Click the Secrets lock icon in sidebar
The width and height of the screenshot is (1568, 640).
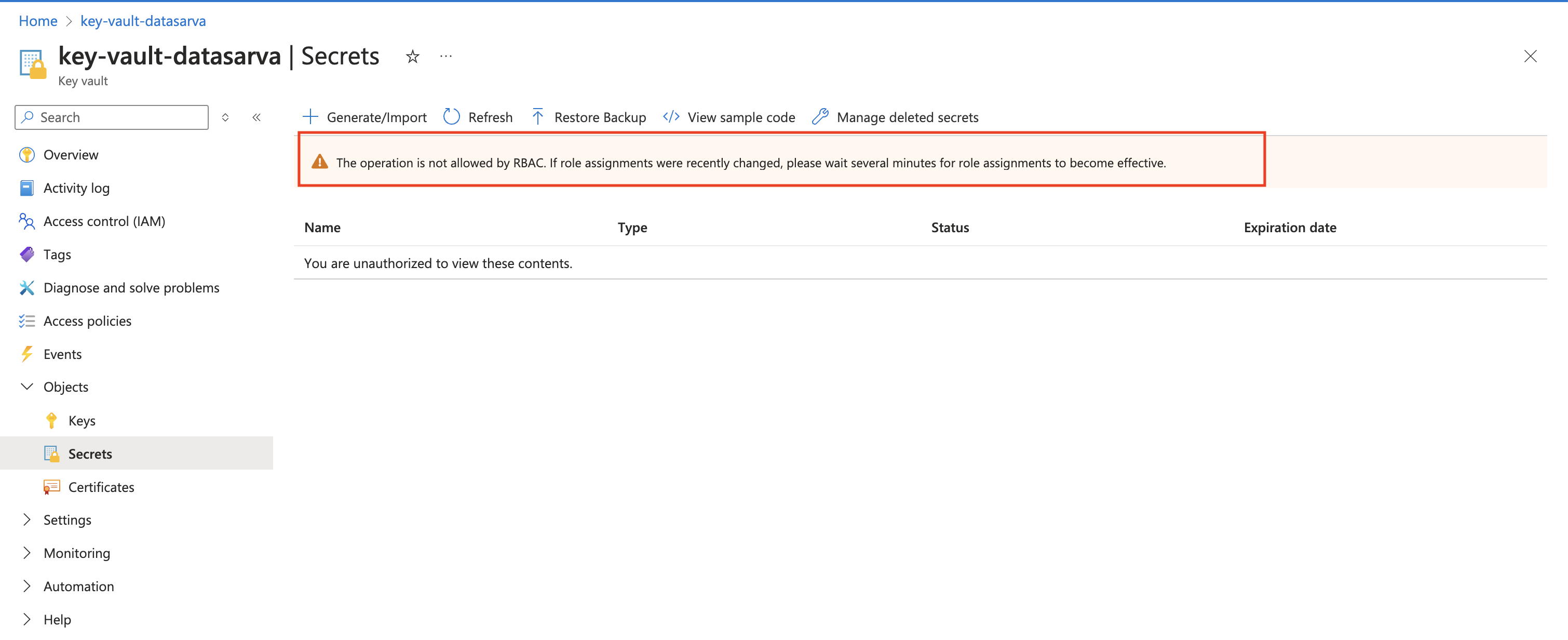52,454
